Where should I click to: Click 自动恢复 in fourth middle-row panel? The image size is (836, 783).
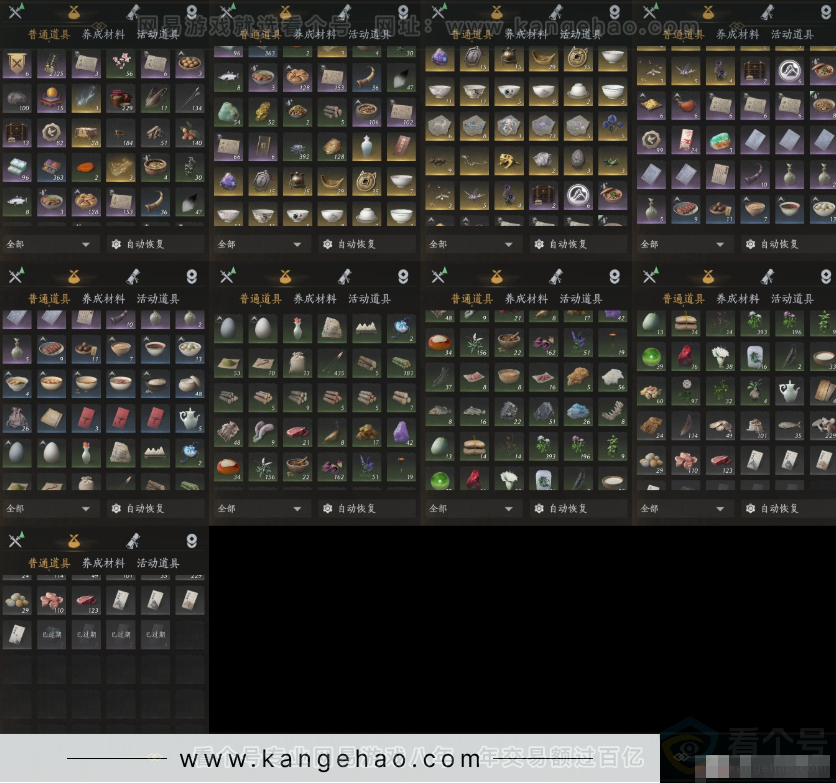tap(790, 508)
